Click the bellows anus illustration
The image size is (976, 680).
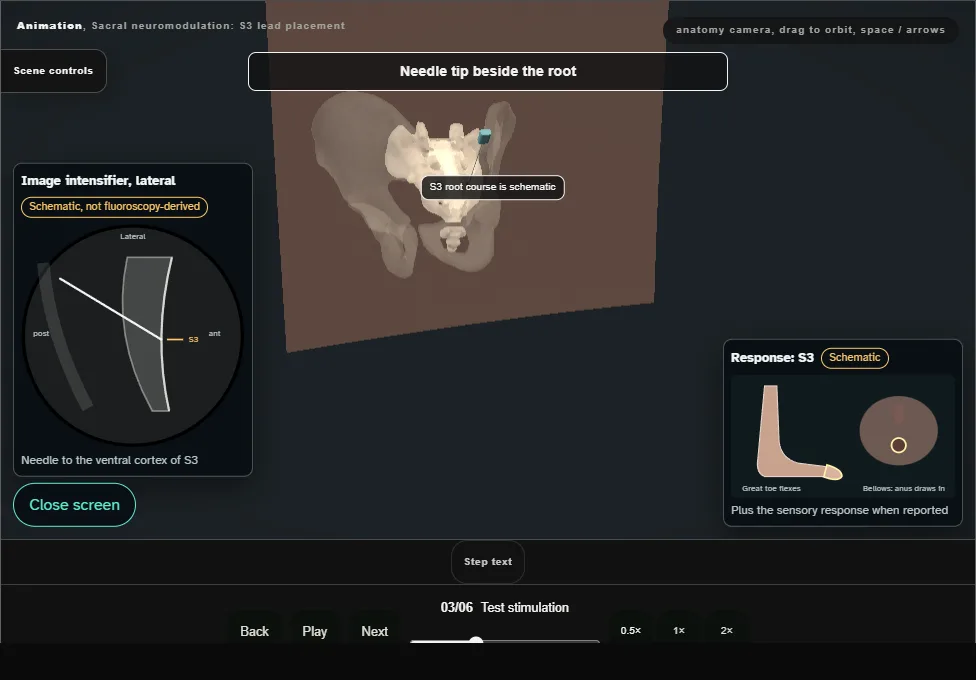coord(898,430)
